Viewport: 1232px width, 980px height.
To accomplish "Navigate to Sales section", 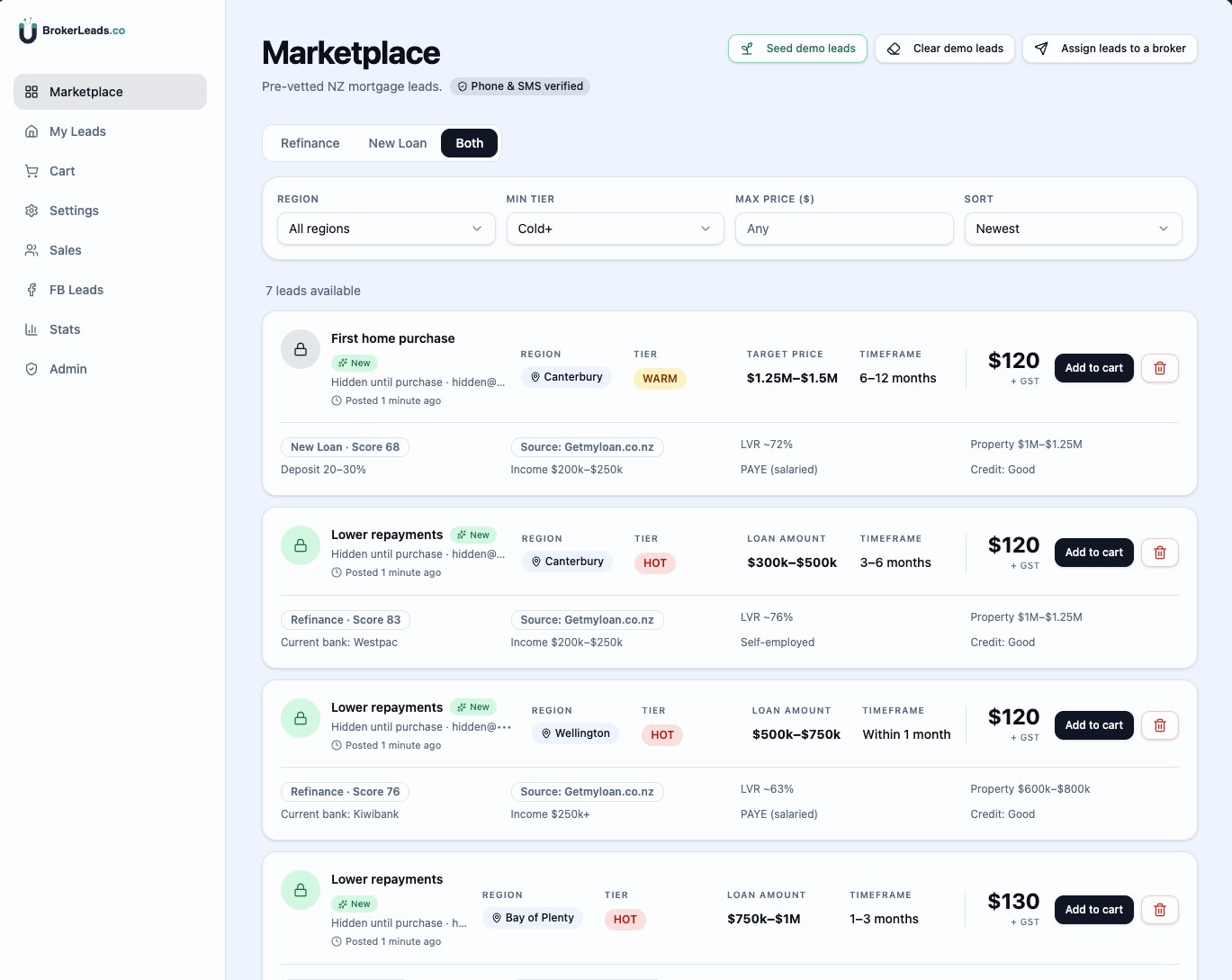I will tap(110, 250).
